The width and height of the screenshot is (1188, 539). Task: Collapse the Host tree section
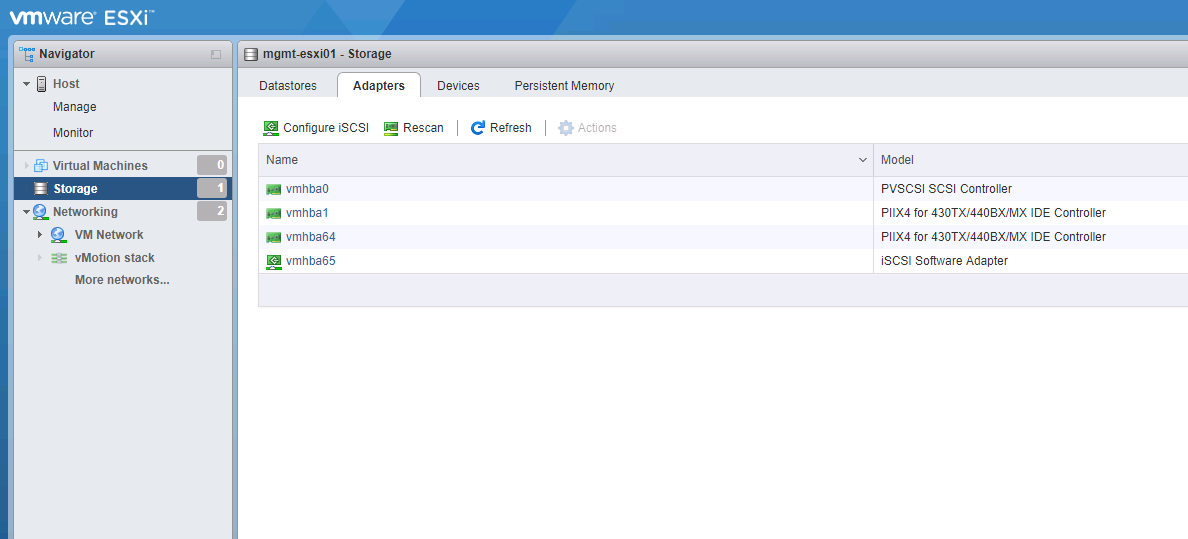point(26,84)
